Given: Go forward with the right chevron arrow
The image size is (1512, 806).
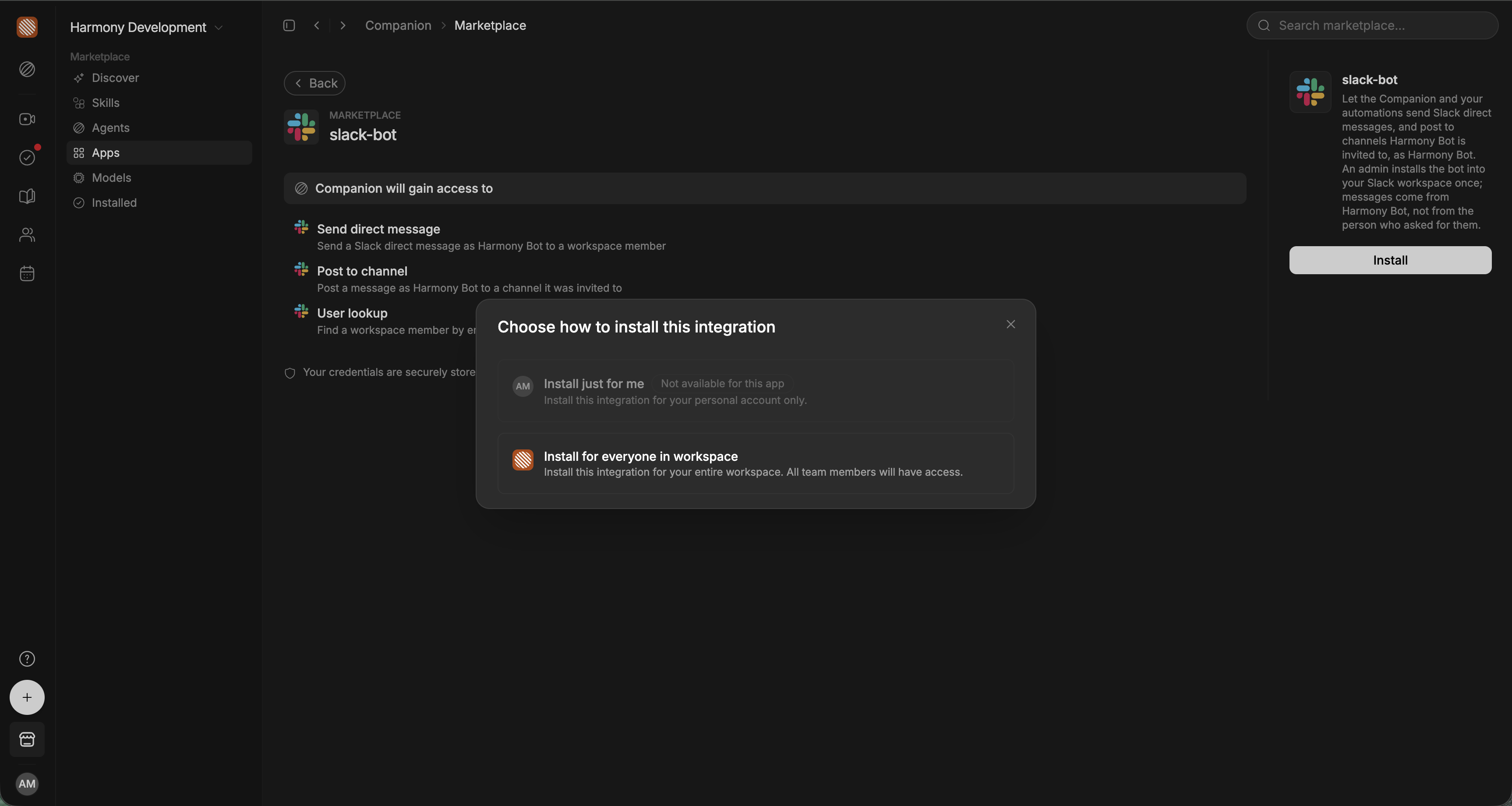Looking at the screenshot, I should (343, 25).
